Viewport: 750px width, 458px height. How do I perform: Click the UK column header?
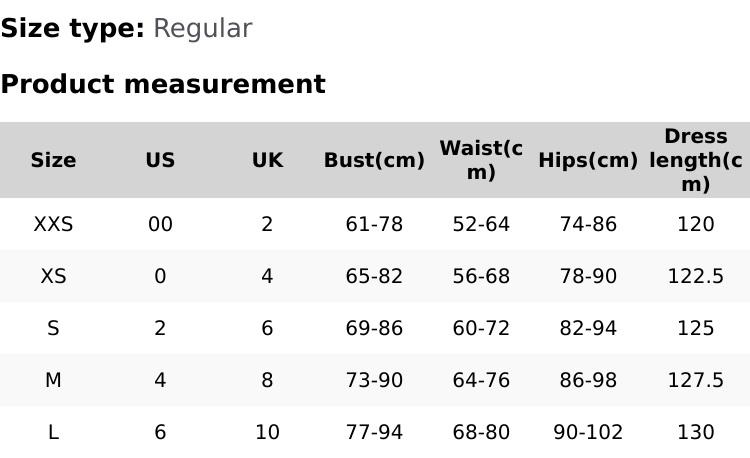(x=267, y=160)
